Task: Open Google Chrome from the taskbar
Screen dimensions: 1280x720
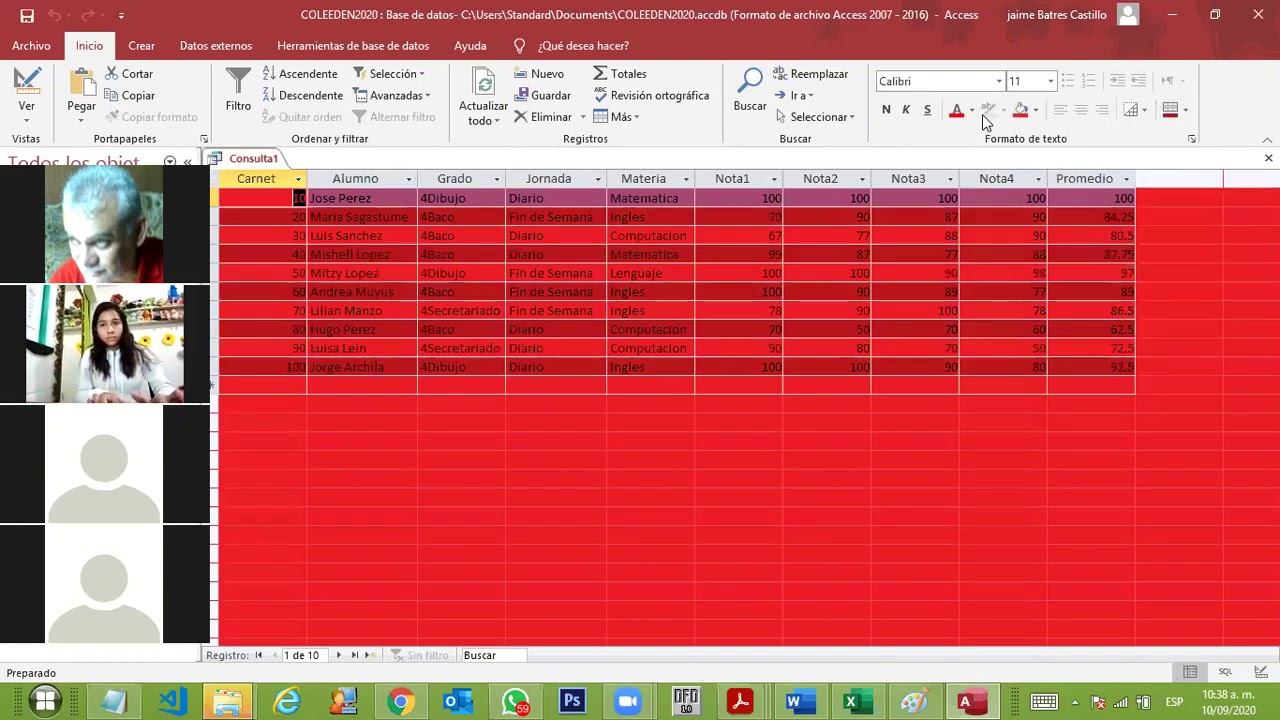Action: [401, 702]
